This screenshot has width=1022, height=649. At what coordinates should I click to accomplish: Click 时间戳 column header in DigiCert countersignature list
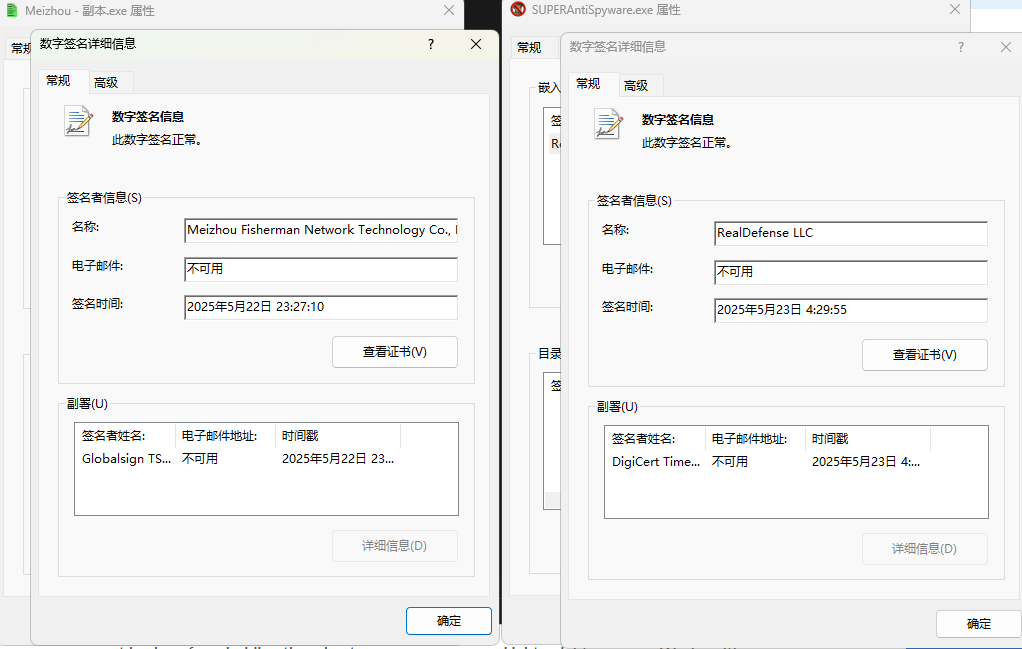click(x=868, y=439)
